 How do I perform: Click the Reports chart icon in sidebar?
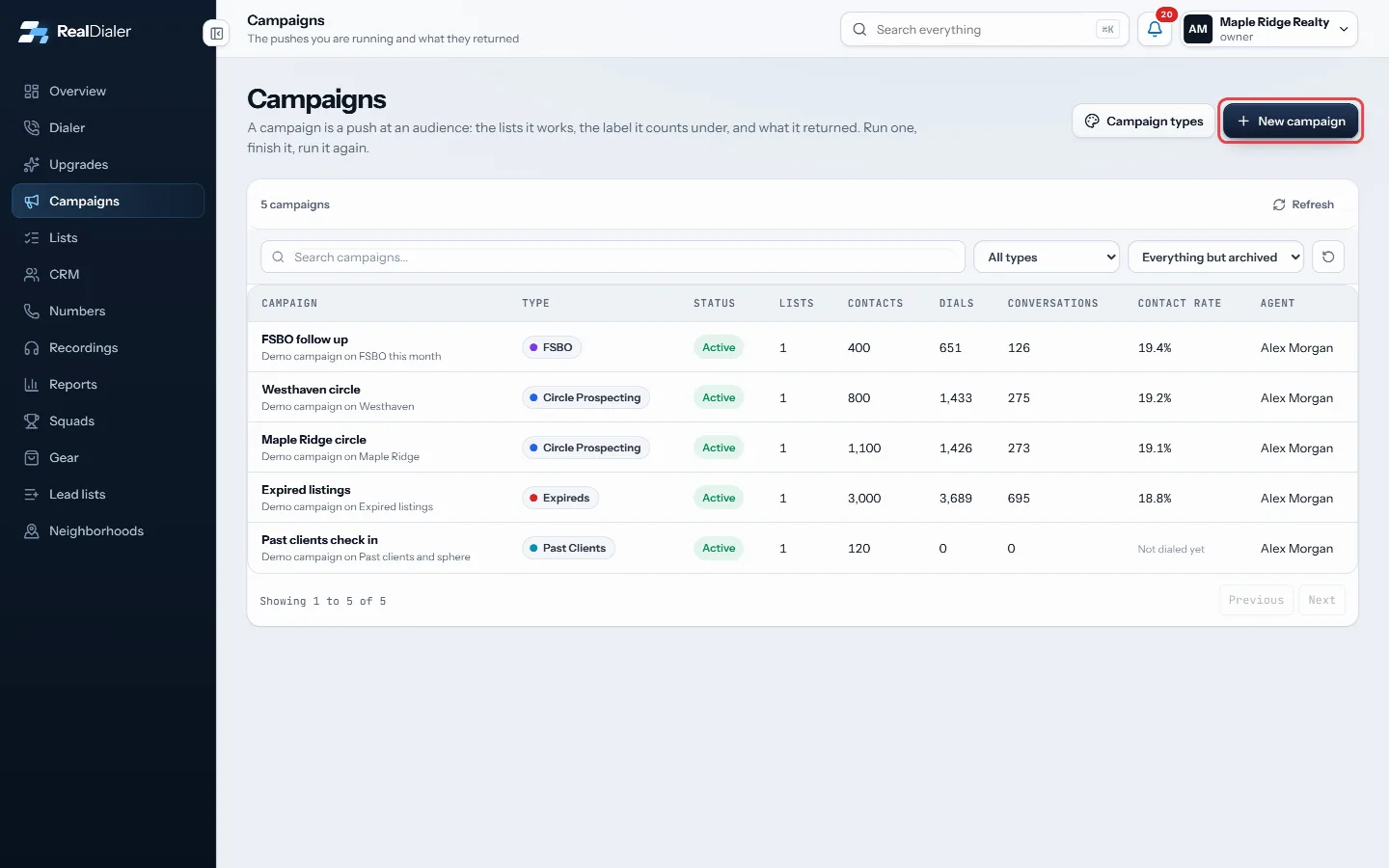click(32, 385)
